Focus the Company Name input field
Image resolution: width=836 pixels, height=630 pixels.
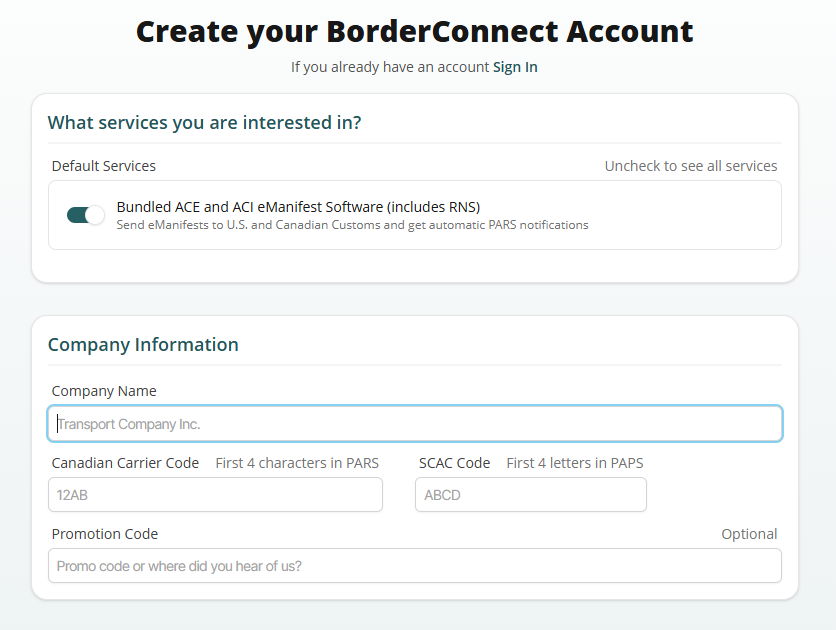click(x=415, y=424)
